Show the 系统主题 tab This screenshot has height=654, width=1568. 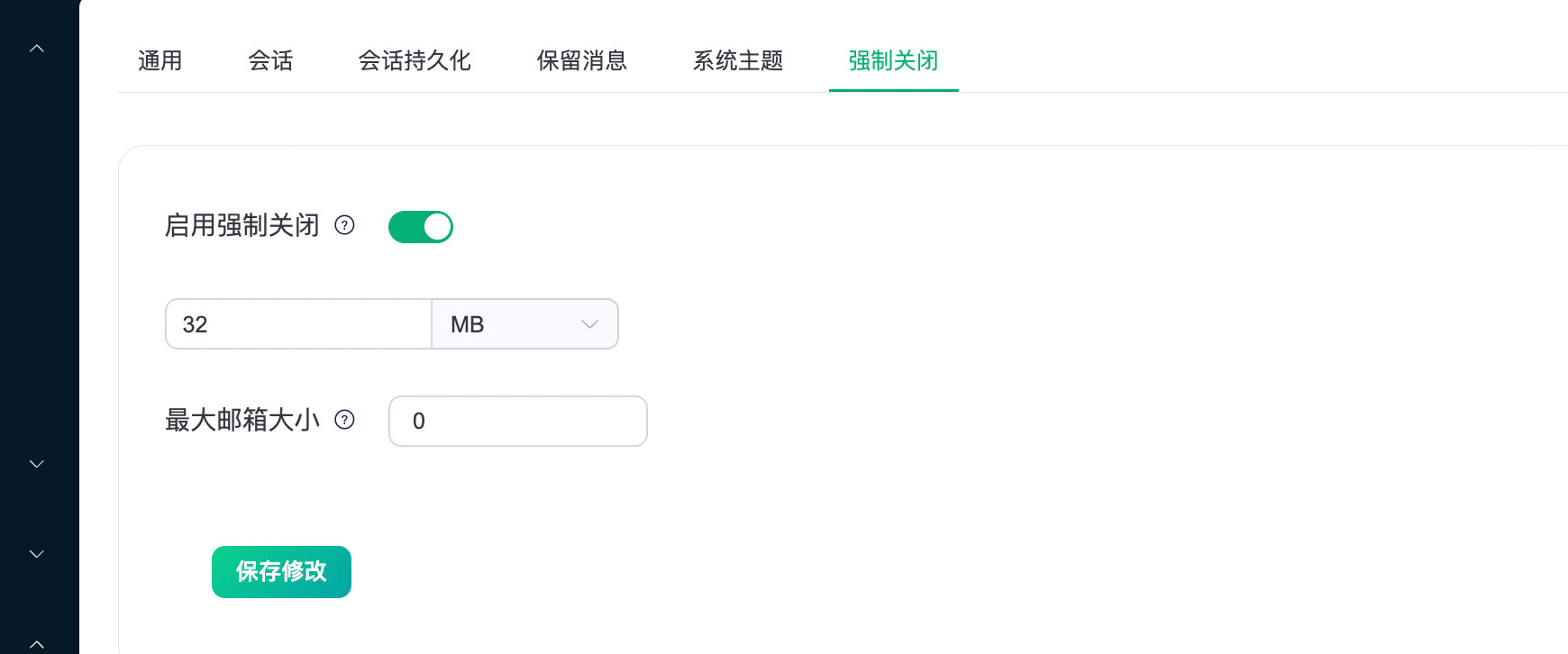click(737, 60)
